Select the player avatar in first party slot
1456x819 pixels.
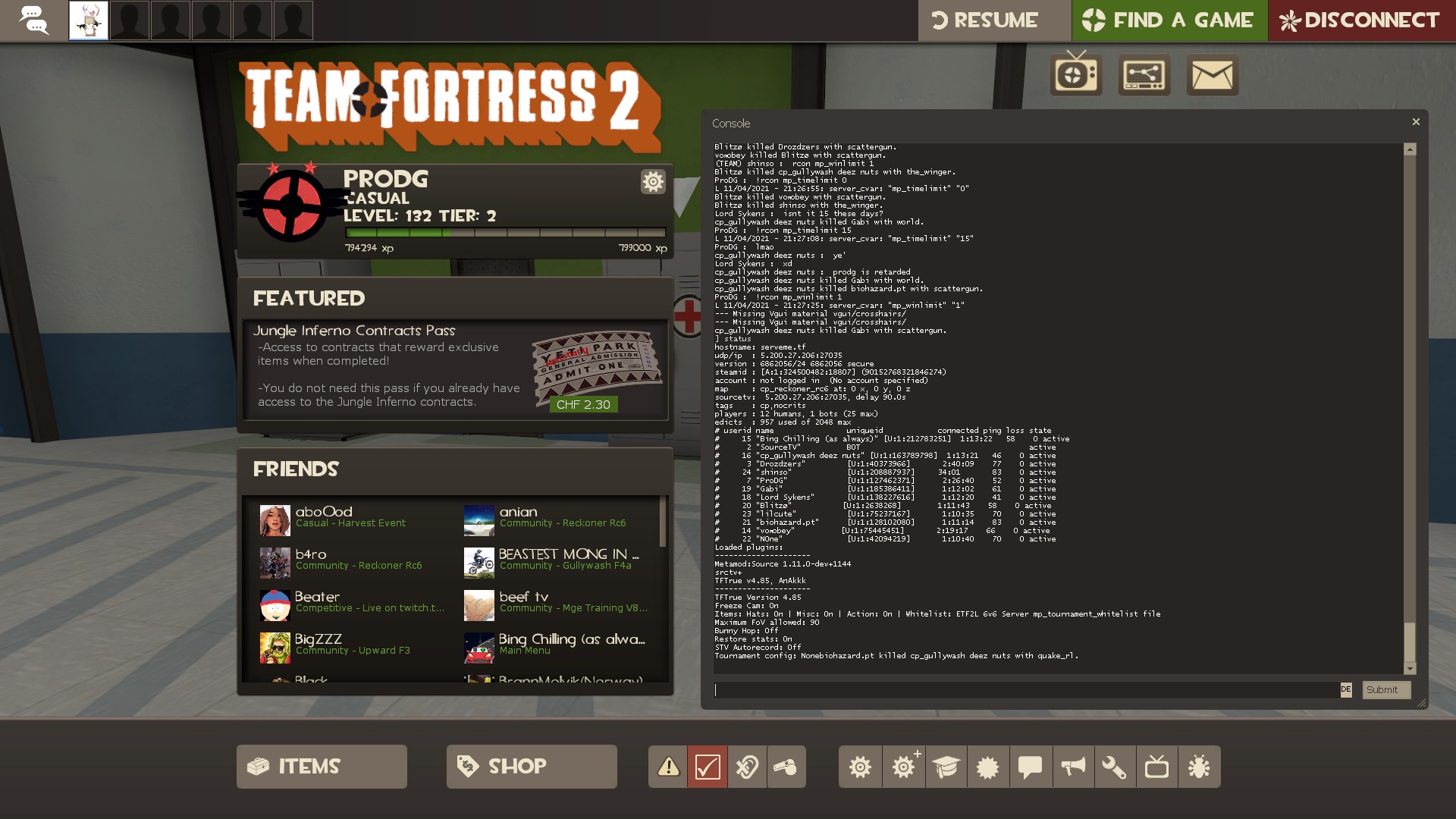[x=89, y=20]
